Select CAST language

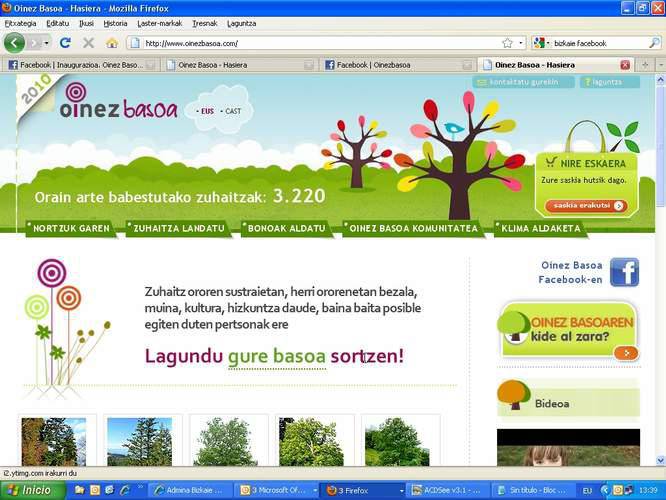click(x=231, y=111)
